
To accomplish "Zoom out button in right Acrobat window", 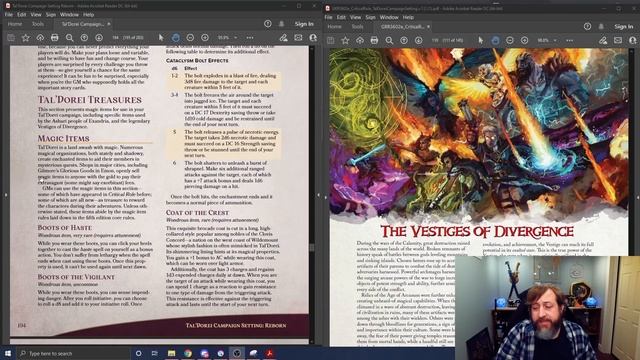I will [x=510, y=40].
